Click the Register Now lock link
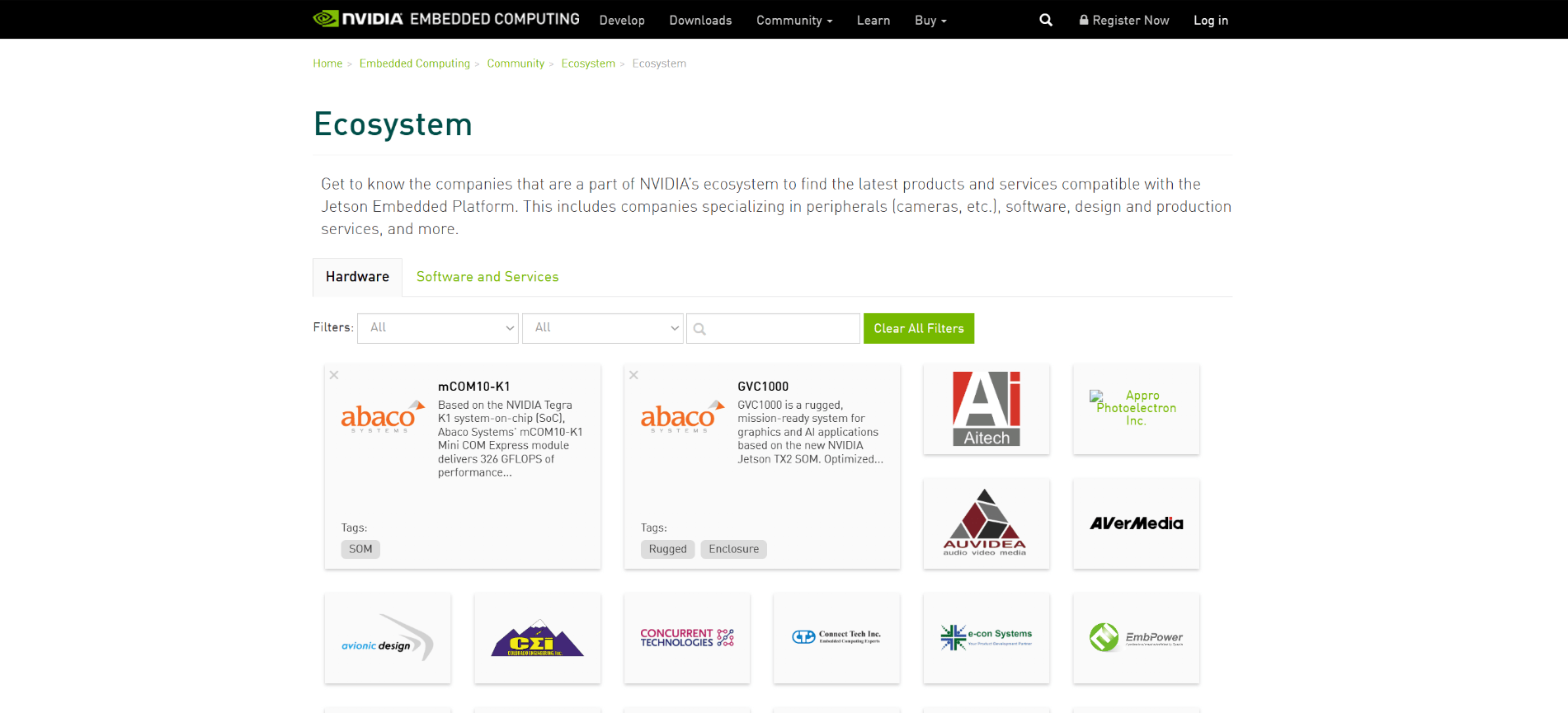 point(1123,20)
